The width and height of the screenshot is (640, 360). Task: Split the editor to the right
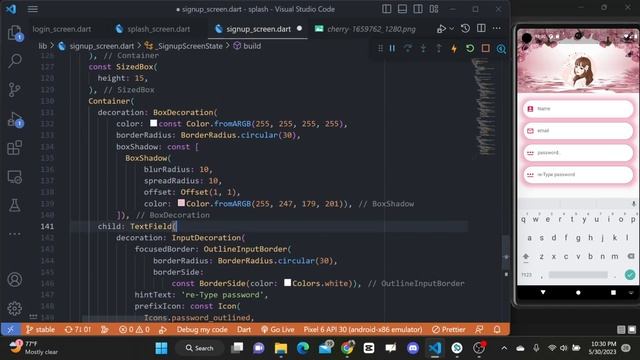pos(481,28)
